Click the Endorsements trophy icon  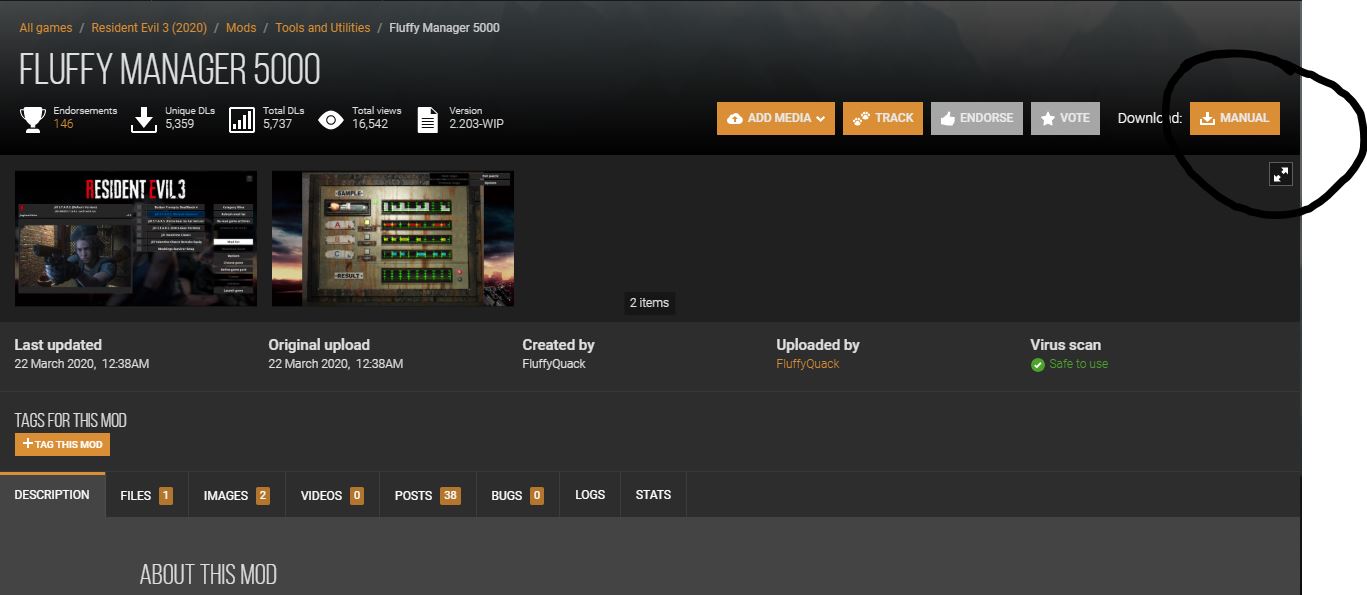[x=33, y=120]
